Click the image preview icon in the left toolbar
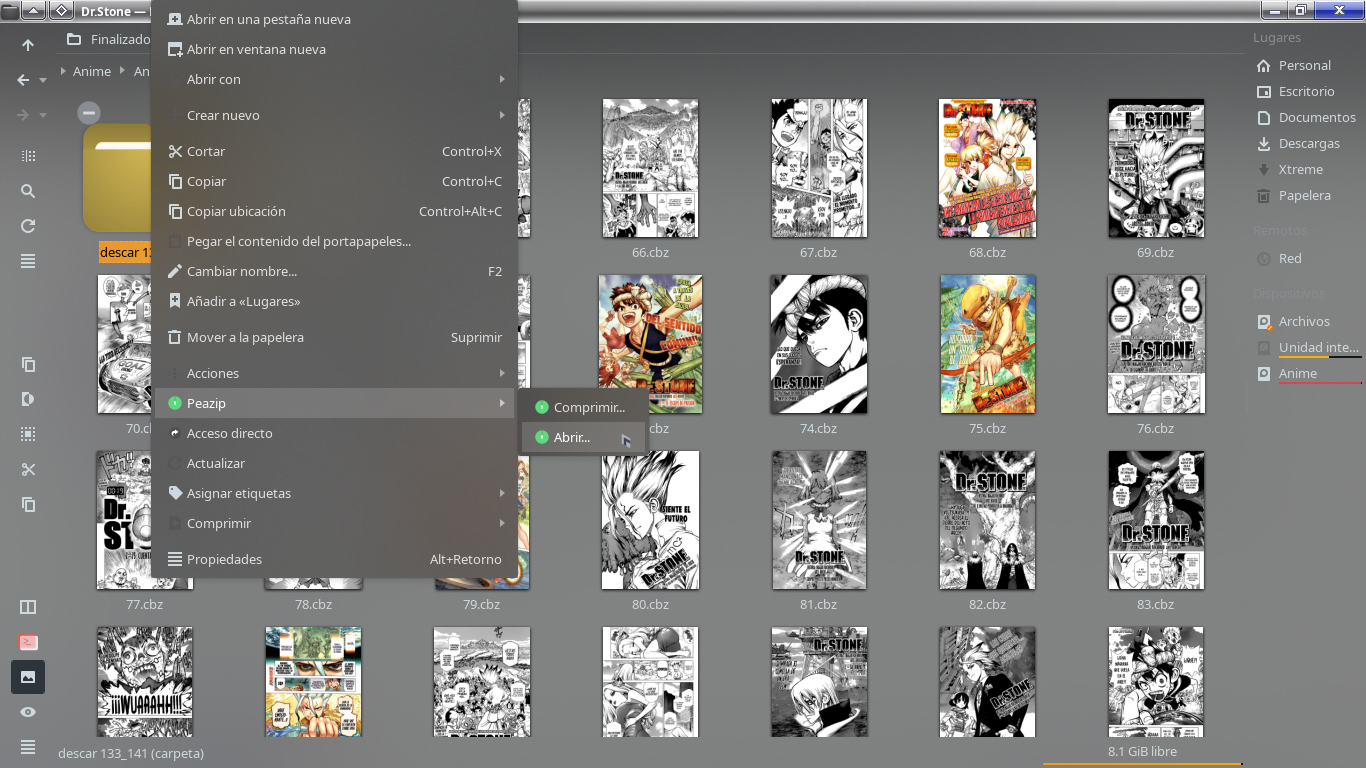The image size is (1366, 768). pyautogui.click(x=28, y=677)
